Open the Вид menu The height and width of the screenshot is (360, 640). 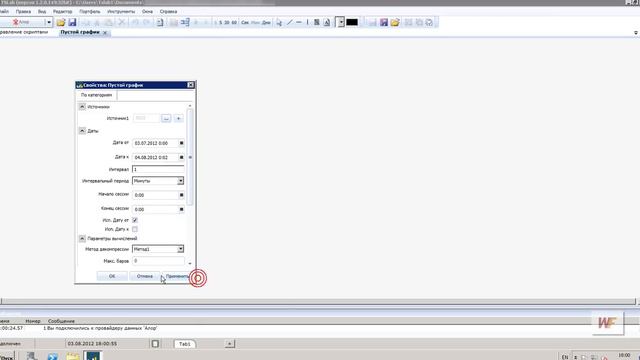tap(42, 11)
